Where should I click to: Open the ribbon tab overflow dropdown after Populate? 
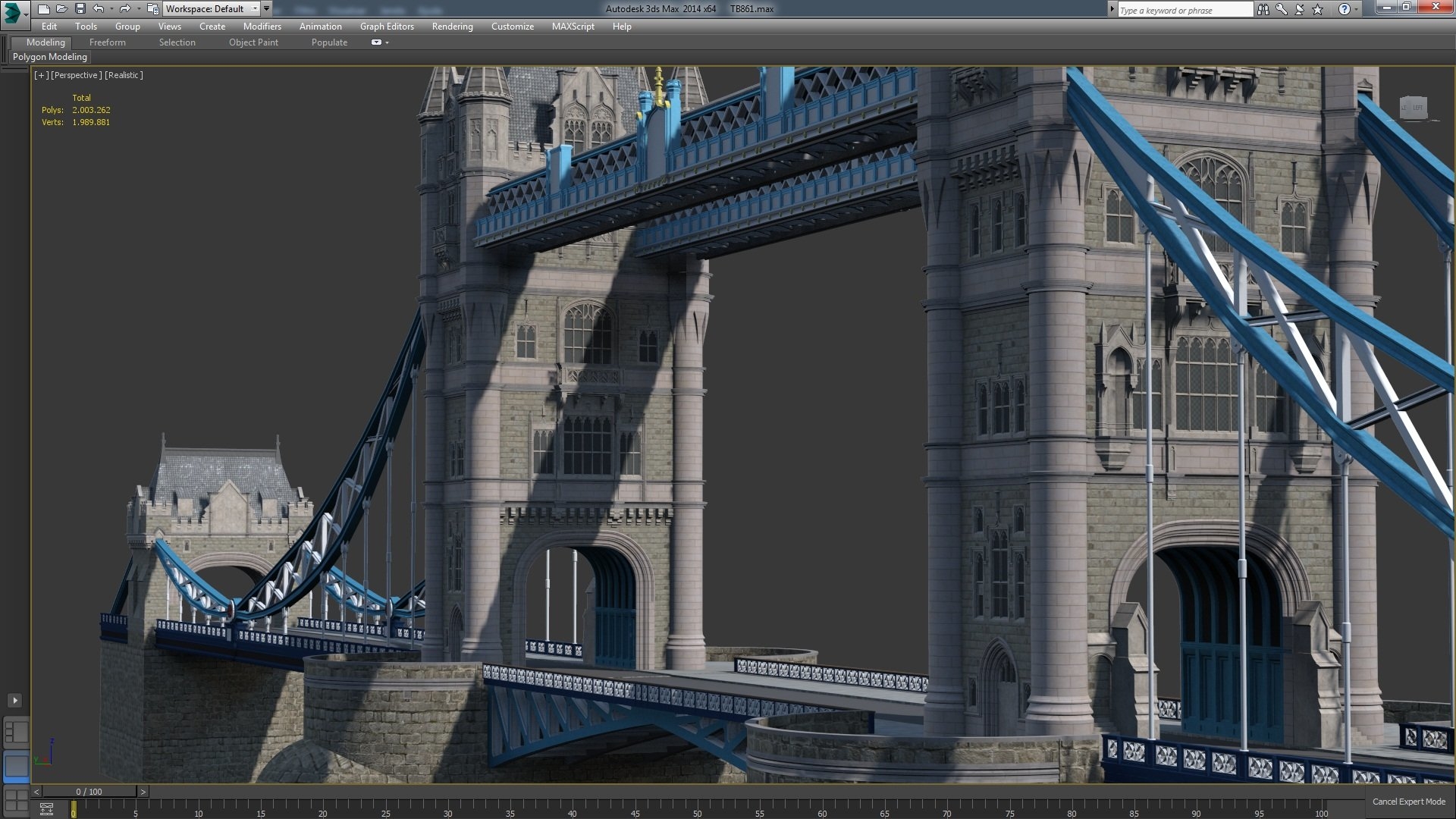(x=378, y=42)
